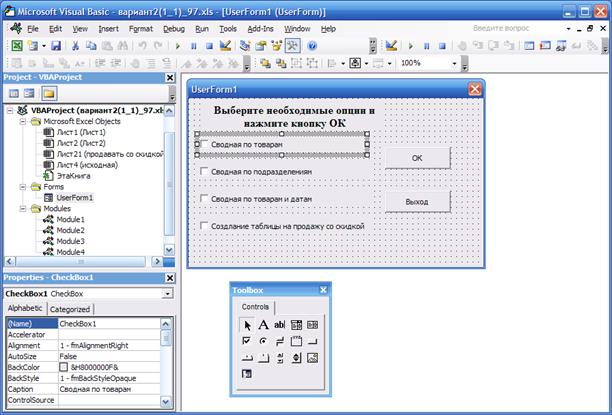Viewport: 612px width, 415px height.
Task: Click the Выход button on UserForm1
Action: tap(417, 202)
